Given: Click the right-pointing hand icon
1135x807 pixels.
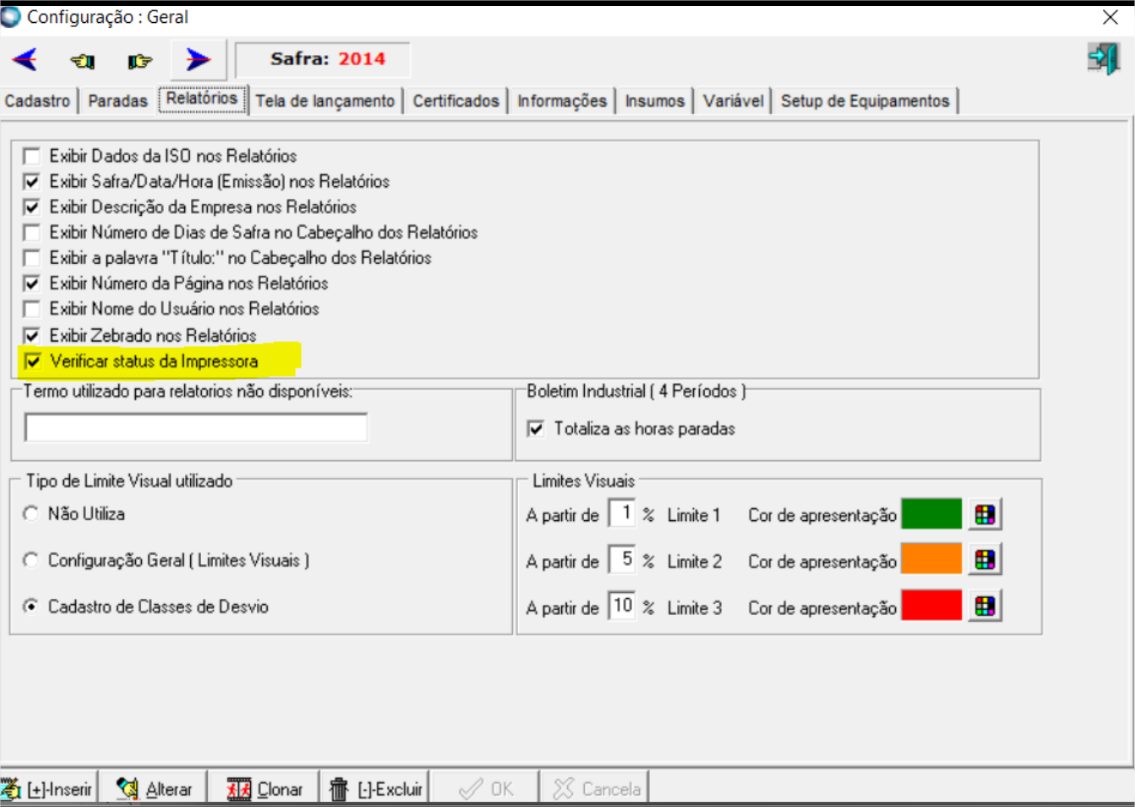Looking at the screenshot, I should (140, 61).
